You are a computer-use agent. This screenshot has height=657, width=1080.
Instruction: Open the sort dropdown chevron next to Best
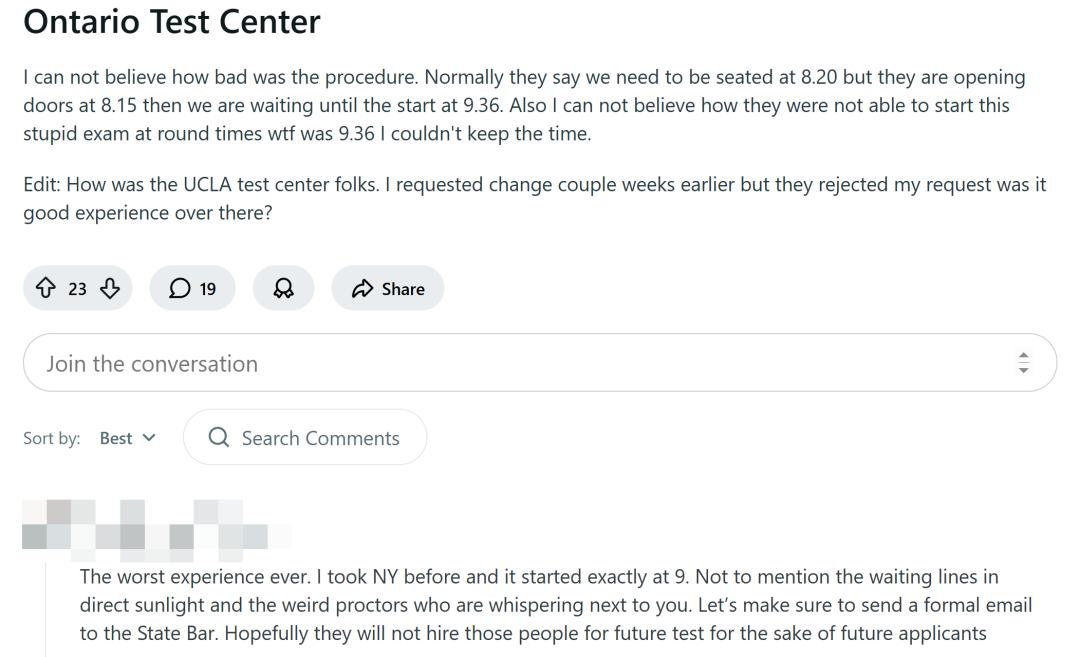click(150, 438)
